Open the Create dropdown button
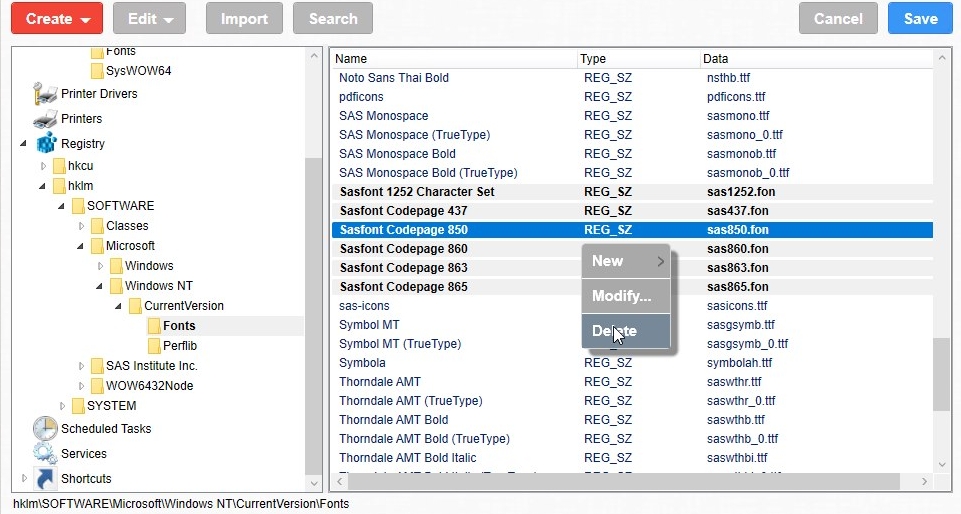 (x=57, y=18)
